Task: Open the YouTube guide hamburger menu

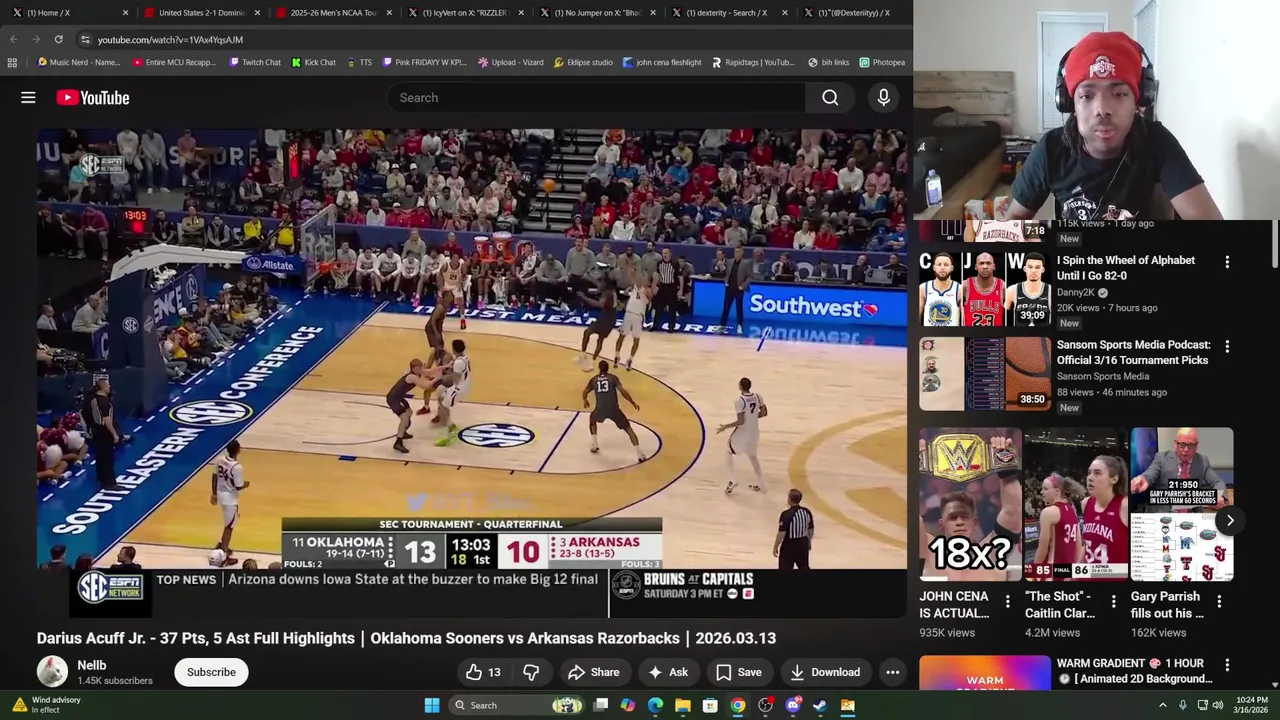Action: (28, 97)
